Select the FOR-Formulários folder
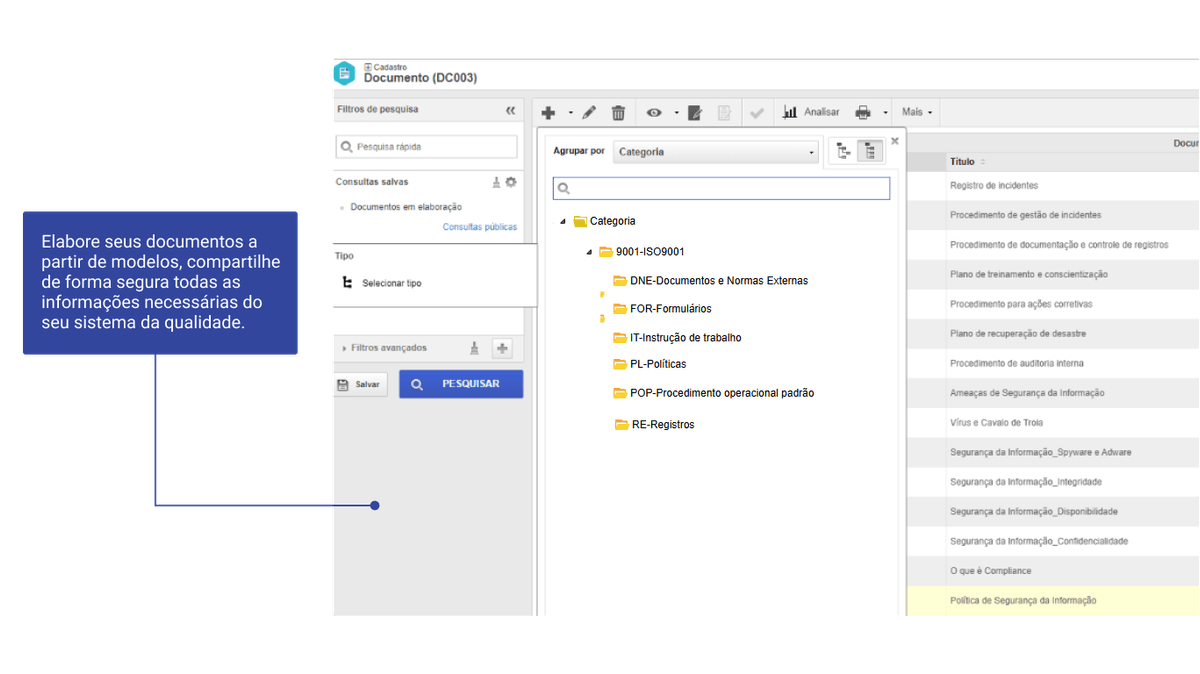 coord(670,309)
